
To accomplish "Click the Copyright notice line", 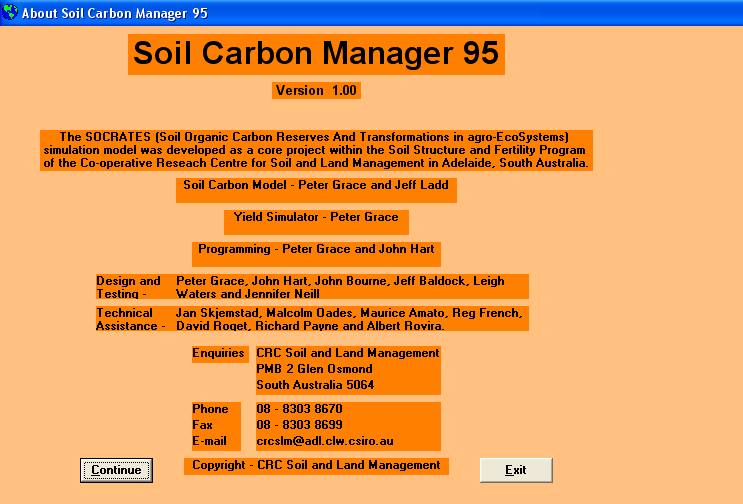I will 316,466.
